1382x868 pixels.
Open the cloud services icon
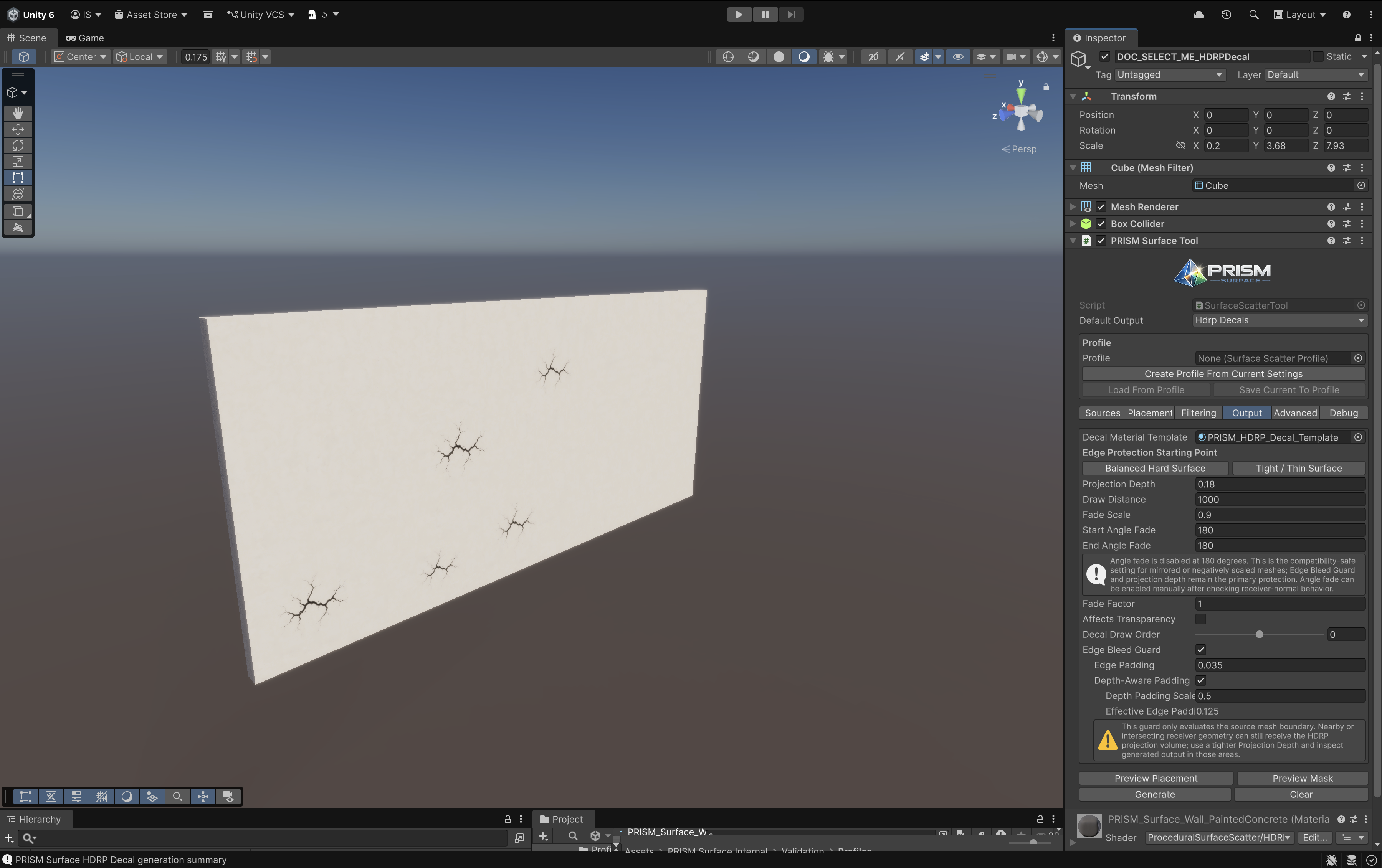click(x=1199, y=14)
